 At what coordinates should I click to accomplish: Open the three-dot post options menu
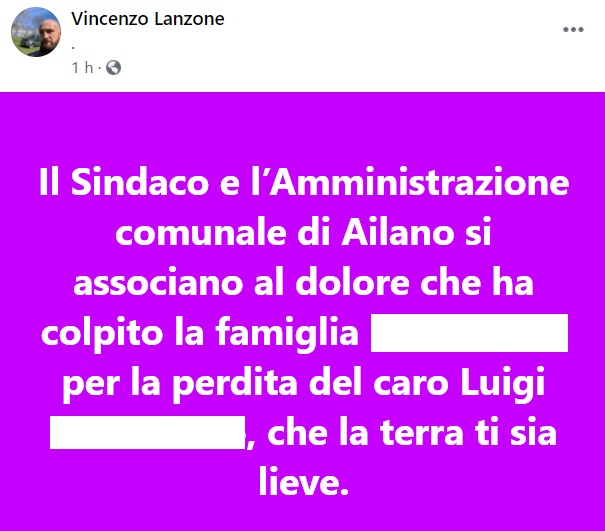click(573, 29)
